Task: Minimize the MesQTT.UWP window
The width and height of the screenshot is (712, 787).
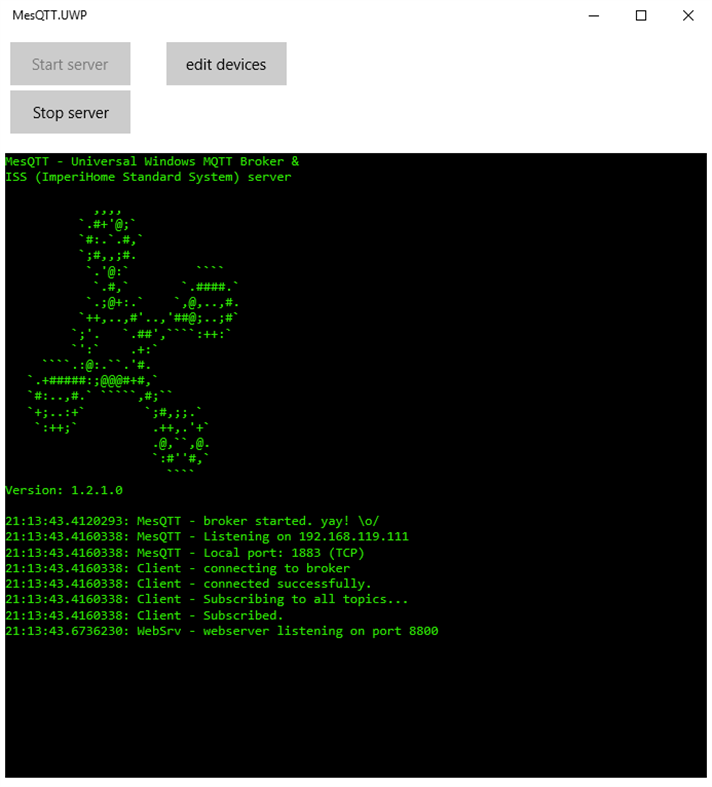Action: coord(594,16)
